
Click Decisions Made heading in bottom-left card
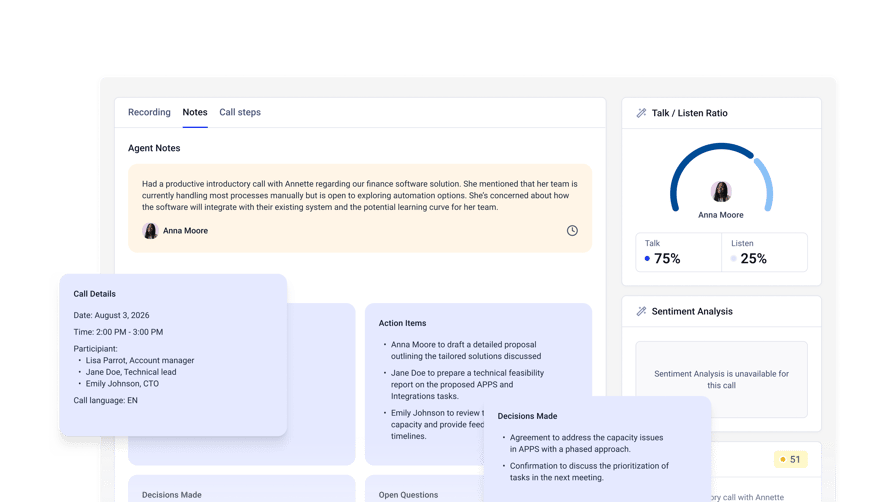click(172, 495)
